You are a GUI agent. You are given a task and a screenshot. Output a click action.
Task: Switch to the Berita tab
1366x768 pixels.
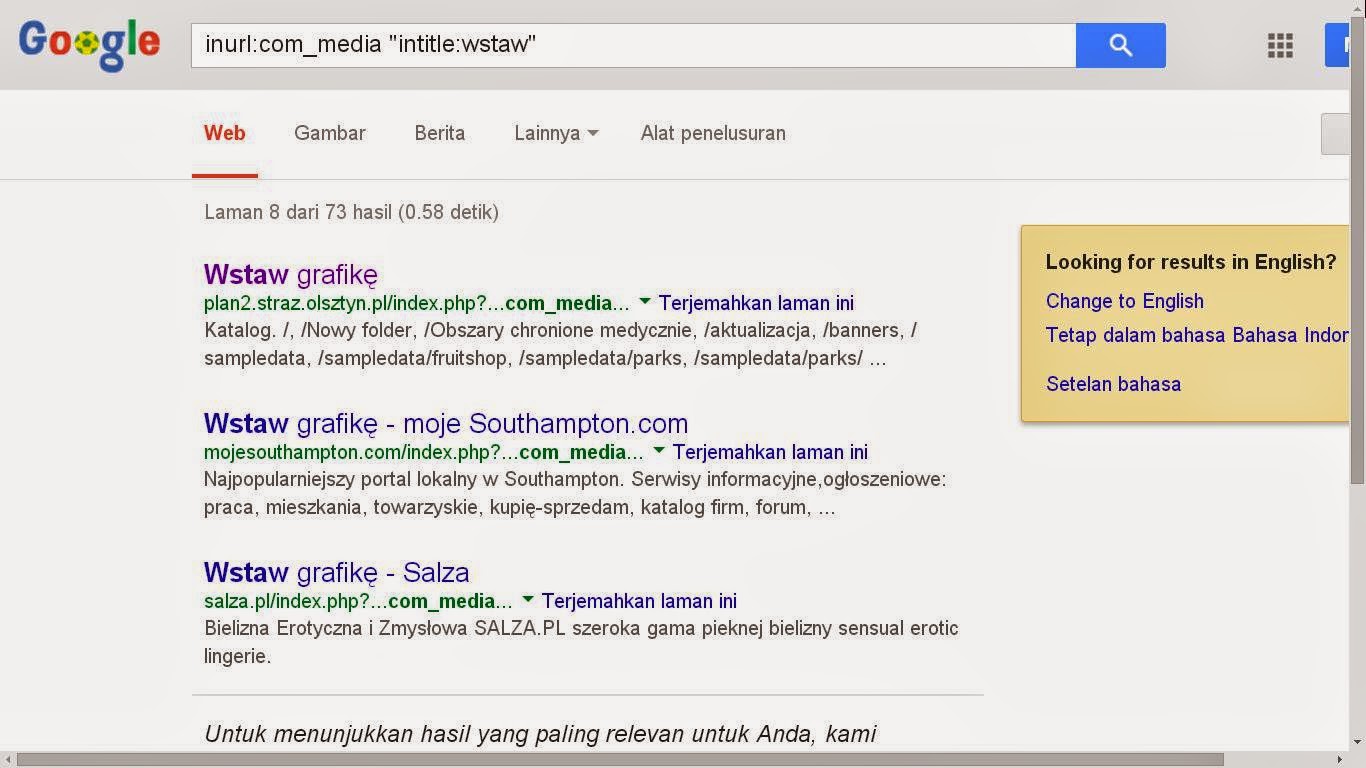[x=440, y=133]
